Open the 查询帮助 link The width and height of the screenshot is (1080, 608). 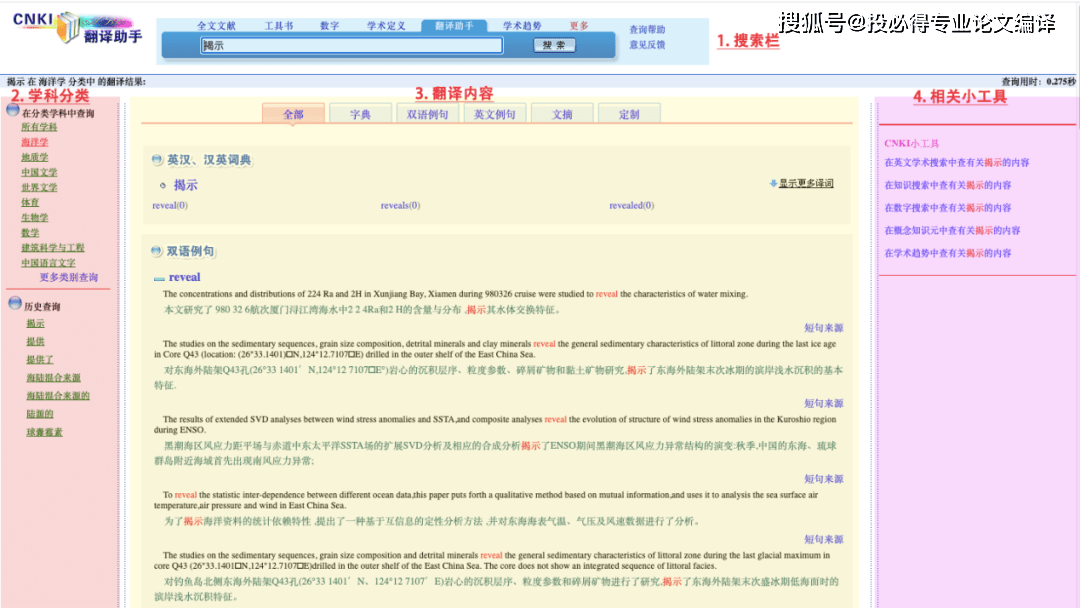pos(647,30)
